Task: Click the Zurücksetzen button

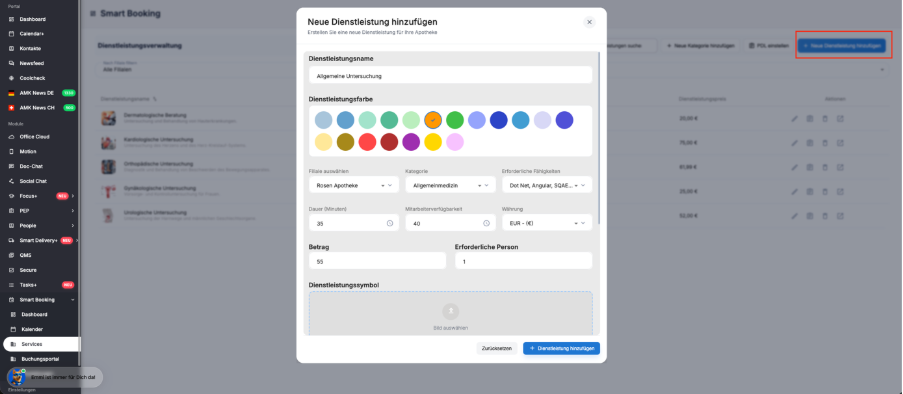Action: coord(497,348)
